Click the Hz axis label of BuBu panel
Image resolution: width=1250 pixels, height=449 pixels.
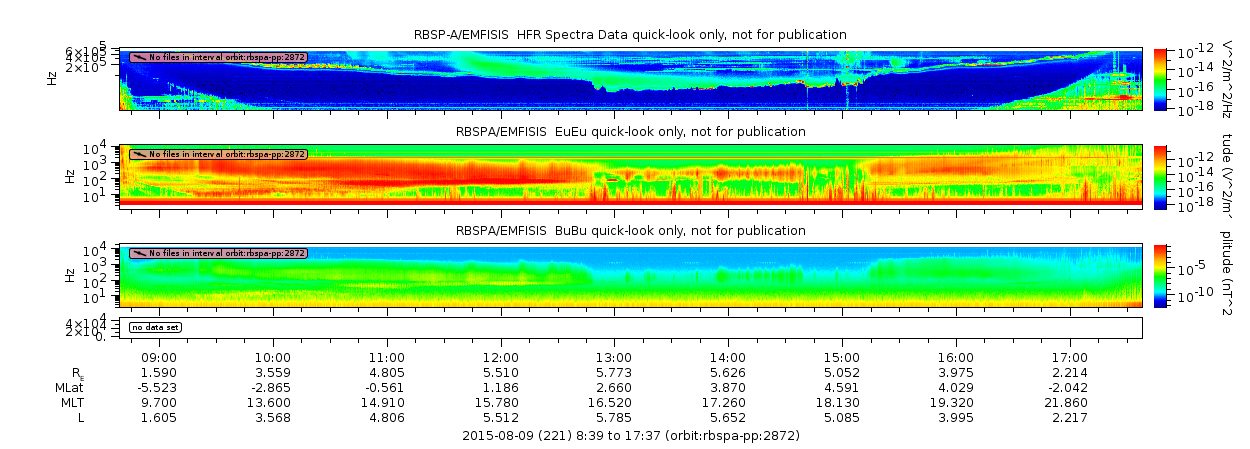(69, 275)
